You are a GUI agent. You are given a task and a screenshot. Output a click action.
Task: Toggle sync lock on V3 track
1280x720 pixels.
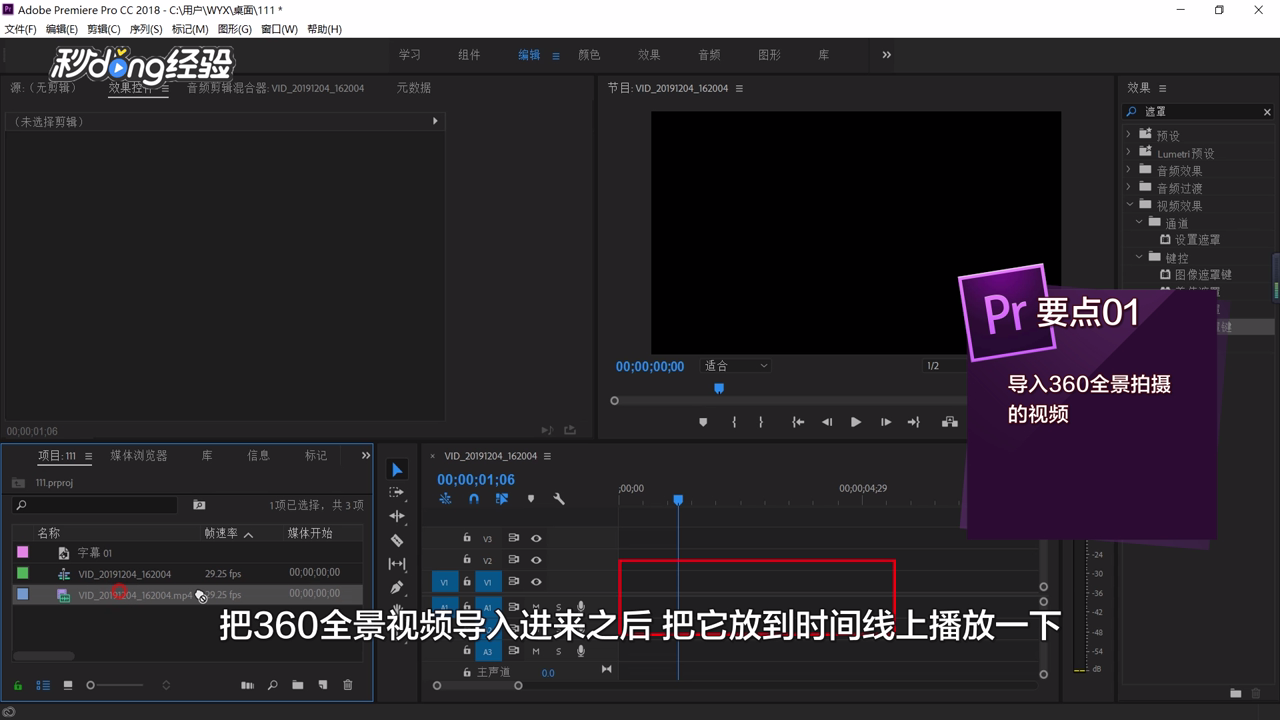pyautogui.click(x=514, y=538)
